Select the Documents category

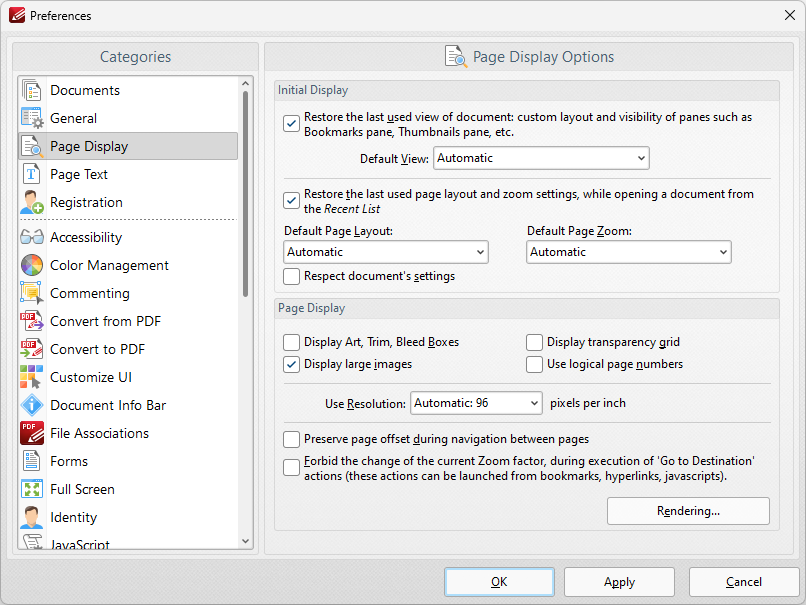coord(129,90)
